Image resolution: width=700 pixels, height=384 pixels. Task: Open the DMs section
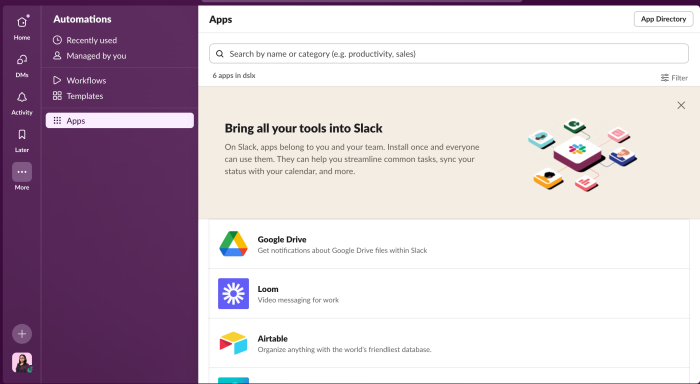click(x=21, y=65)
